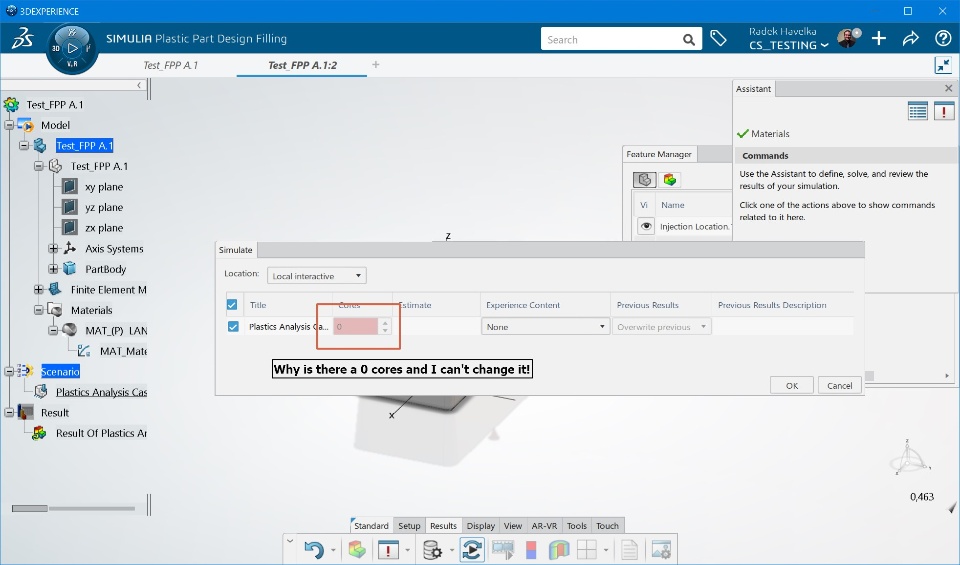Click the collapse view arrows icon
The height and width of the screenshot is (565, 960).
coord(943,65)
